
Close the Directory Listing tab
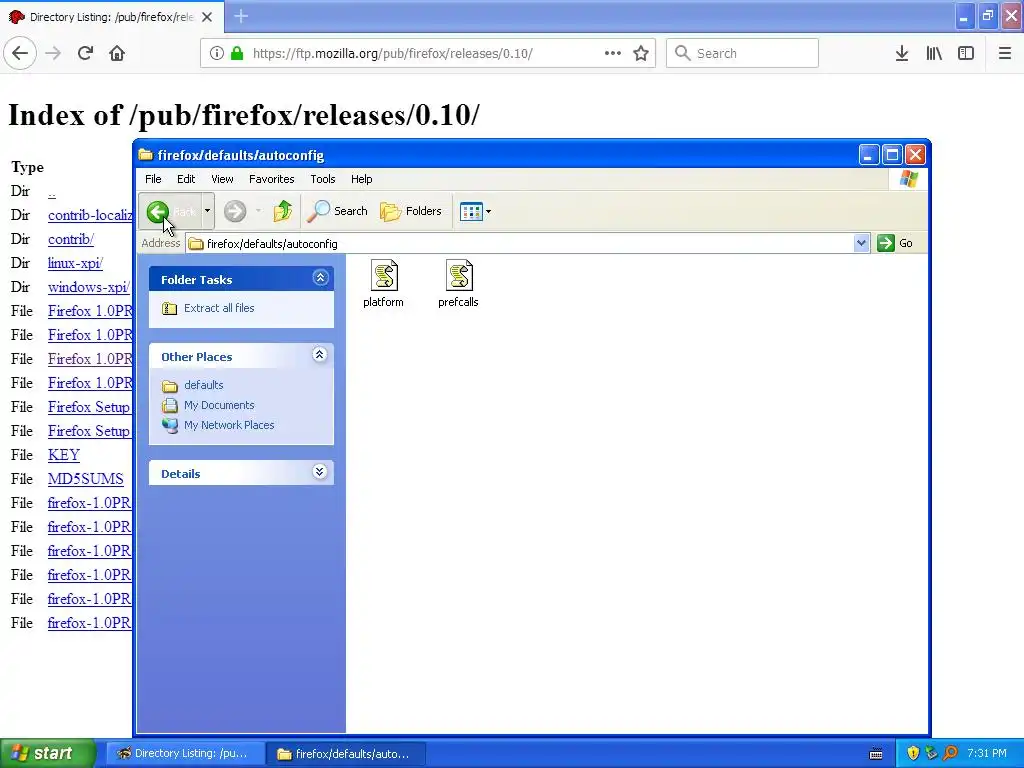coord(207,17)
